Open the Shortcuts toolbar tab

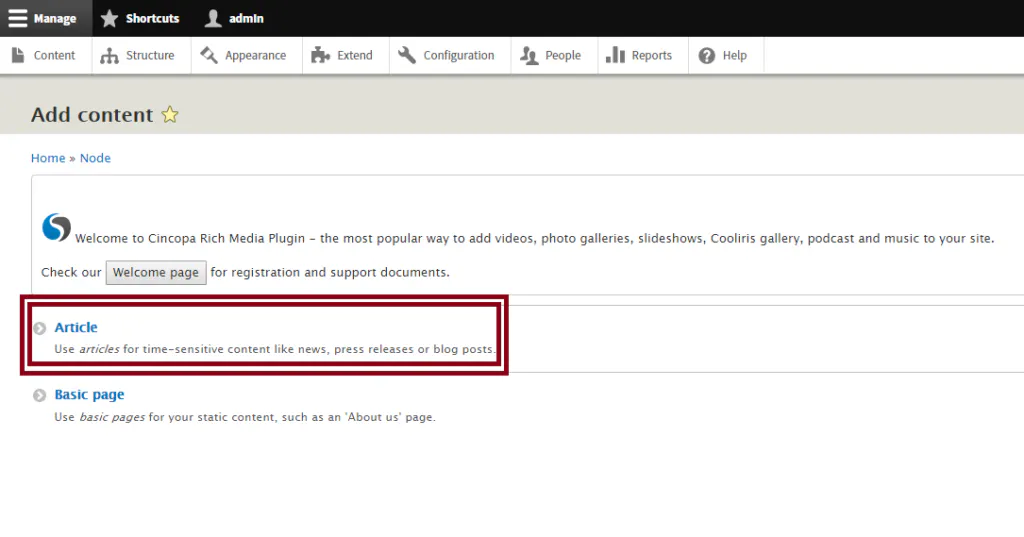[x=140, y=18]
